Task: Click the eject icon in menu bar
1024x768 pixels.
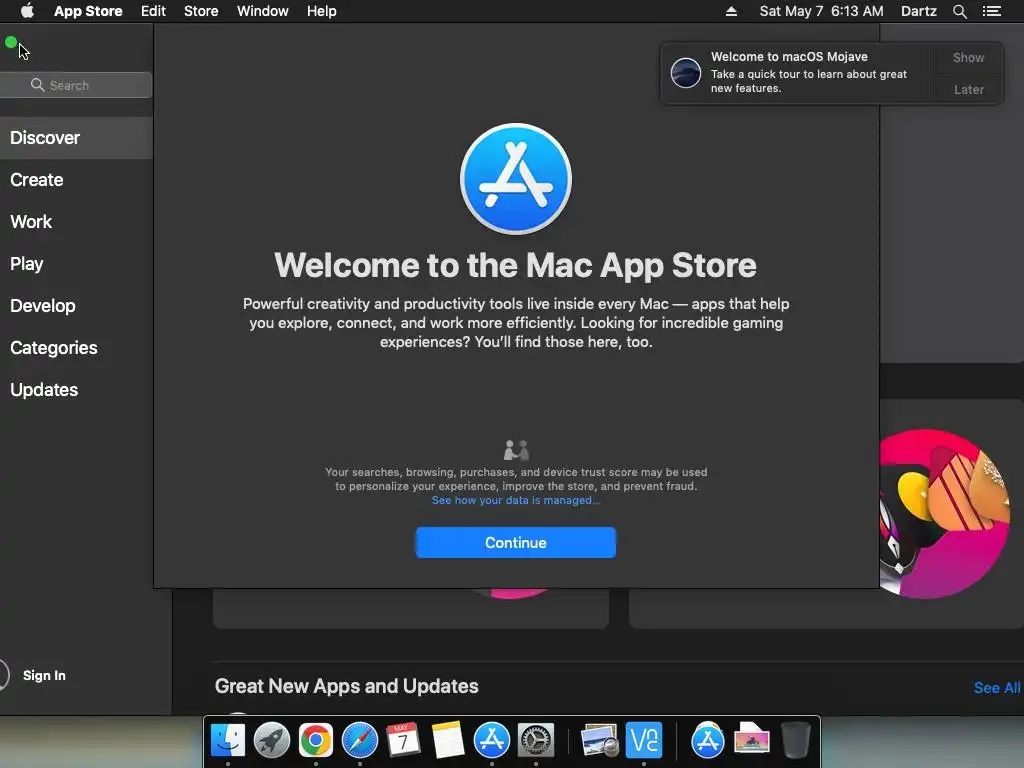Action: tap(731, 11)
